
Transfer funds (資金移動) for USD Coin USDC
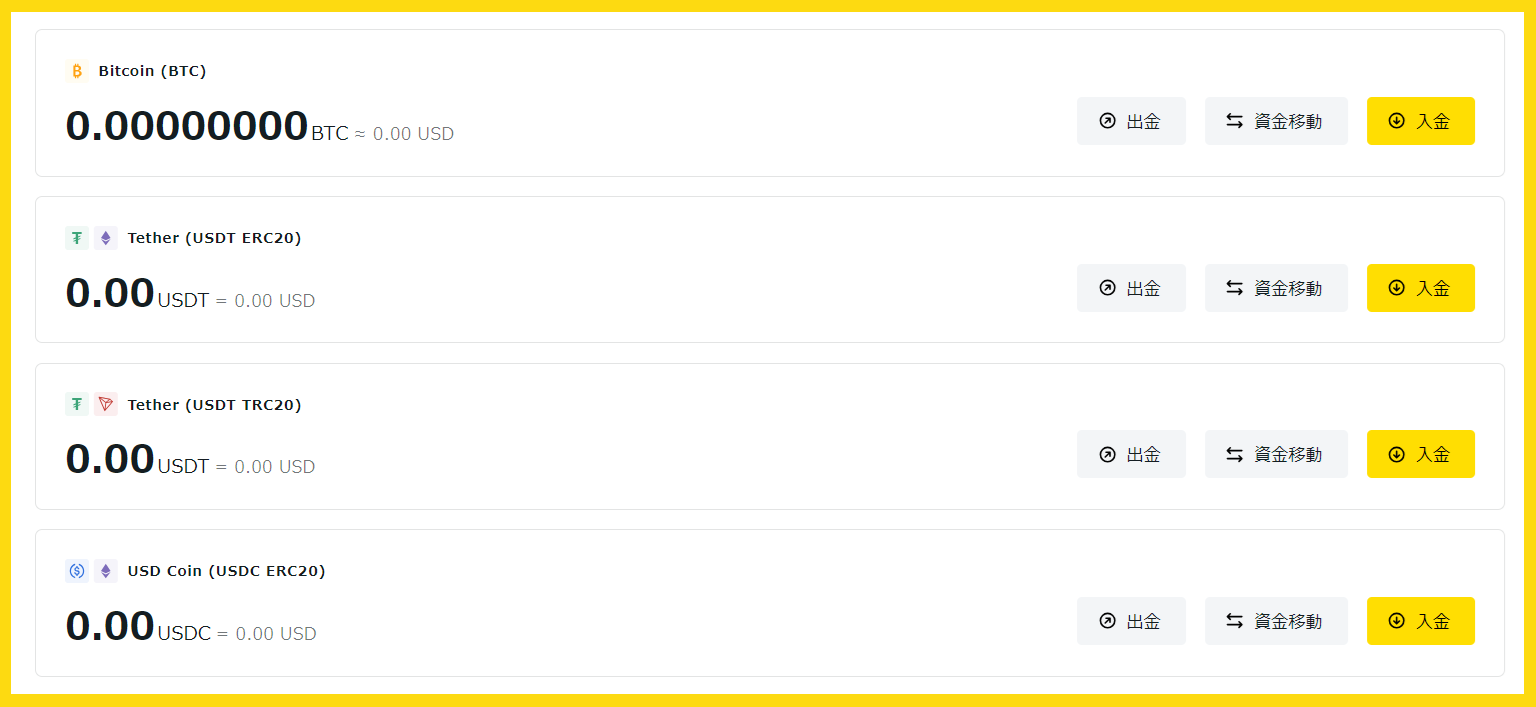(x=1276, y=621)
